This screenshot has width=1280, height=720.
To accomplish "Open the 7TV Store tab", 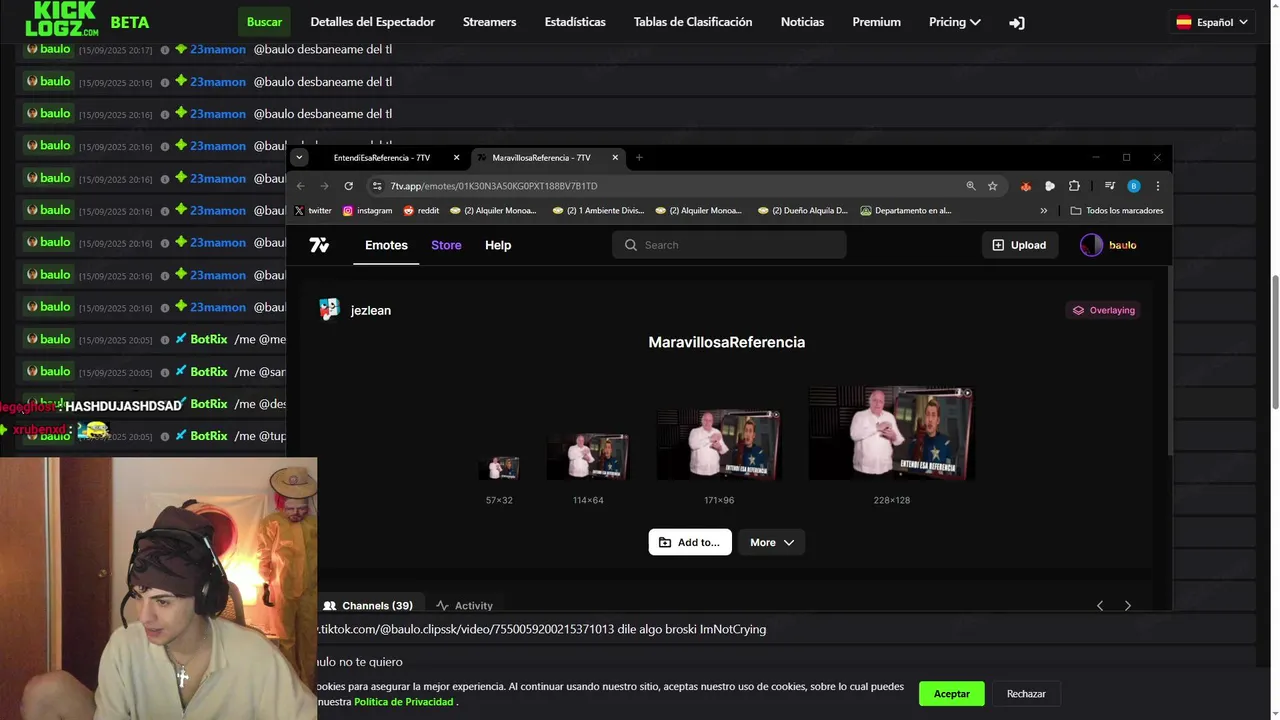I will tap(446, 245).
